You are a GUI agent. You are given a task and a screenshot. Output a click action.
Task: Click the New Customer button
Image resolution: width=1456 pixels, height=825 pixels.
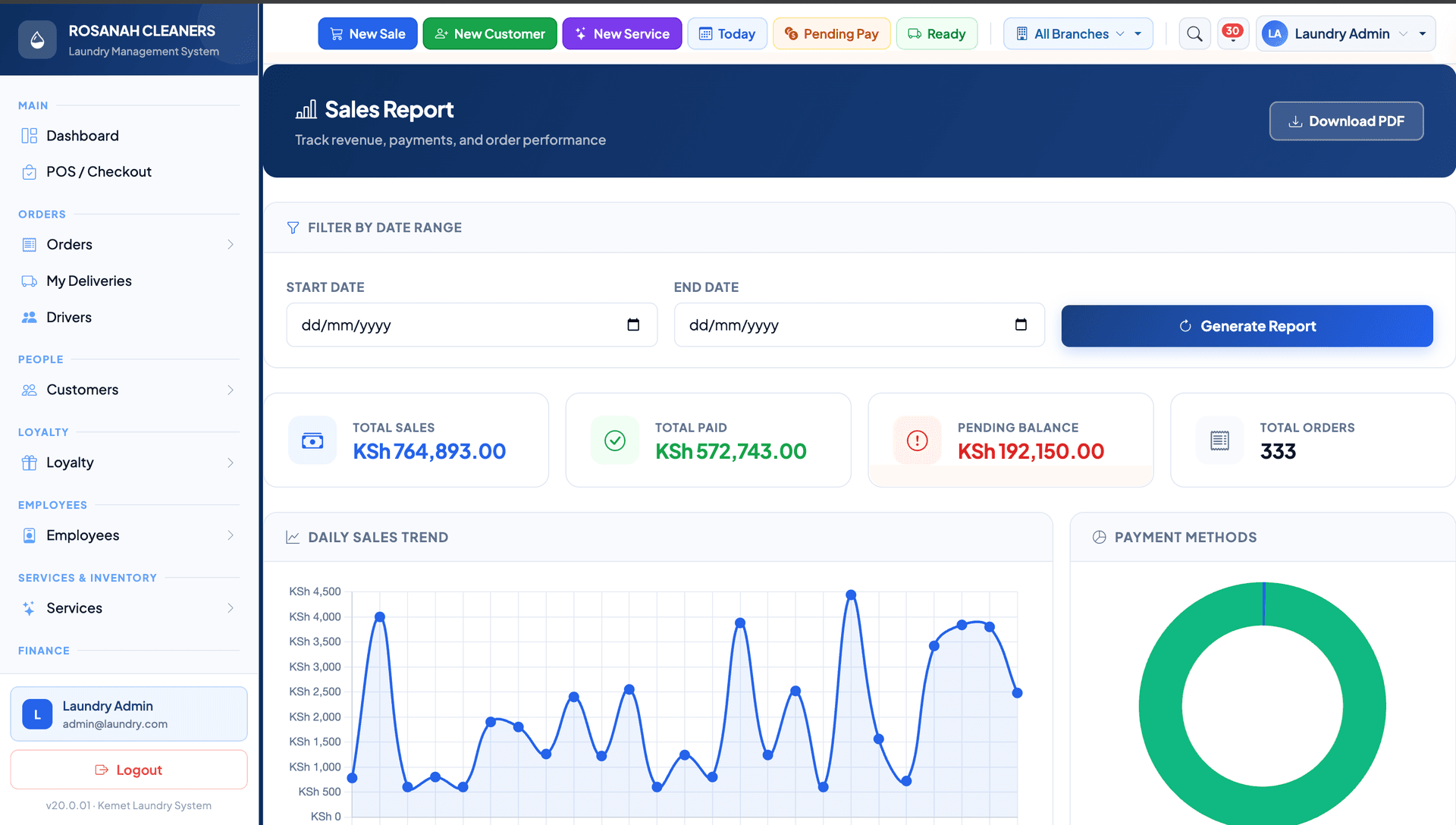[x=490, y=34]
